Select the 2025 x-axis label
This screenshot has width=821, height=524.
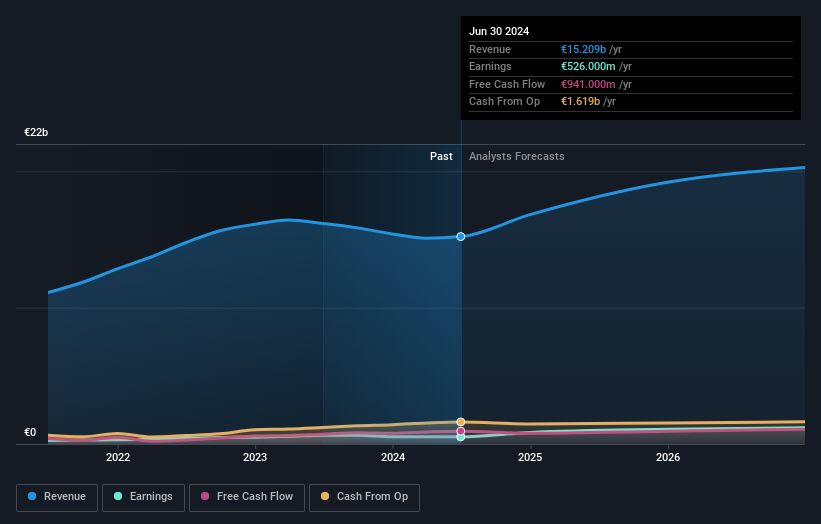click(x=530, y=457)
